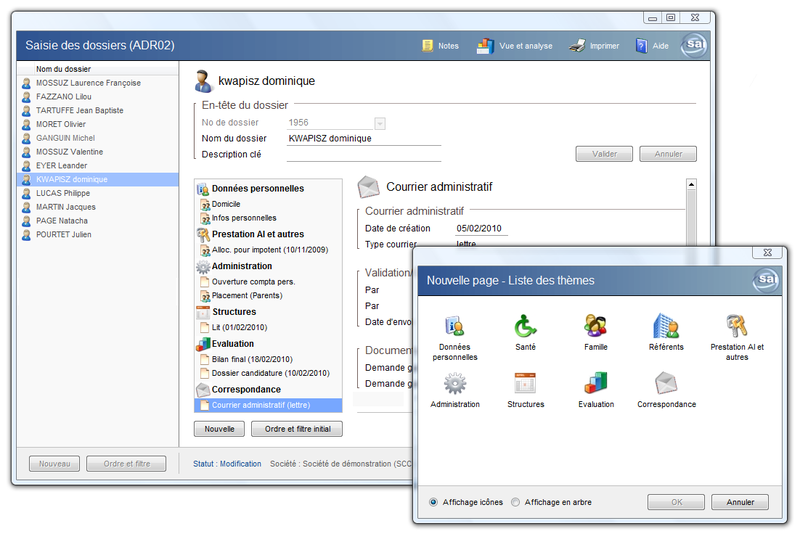Enable Affichage icônes radio button
Screen dimensions: 800x534
click(433, 502)
